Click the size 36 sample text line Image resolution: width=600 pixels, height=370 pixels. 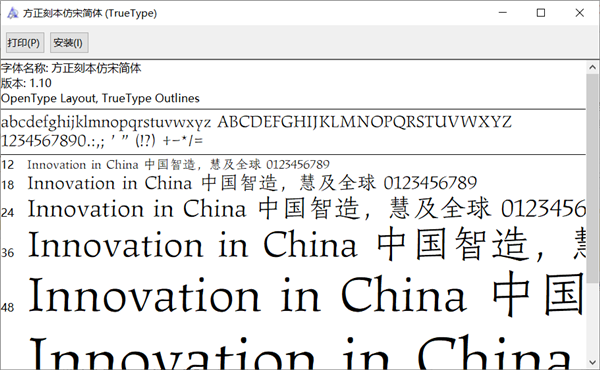(x=307, y=245)
